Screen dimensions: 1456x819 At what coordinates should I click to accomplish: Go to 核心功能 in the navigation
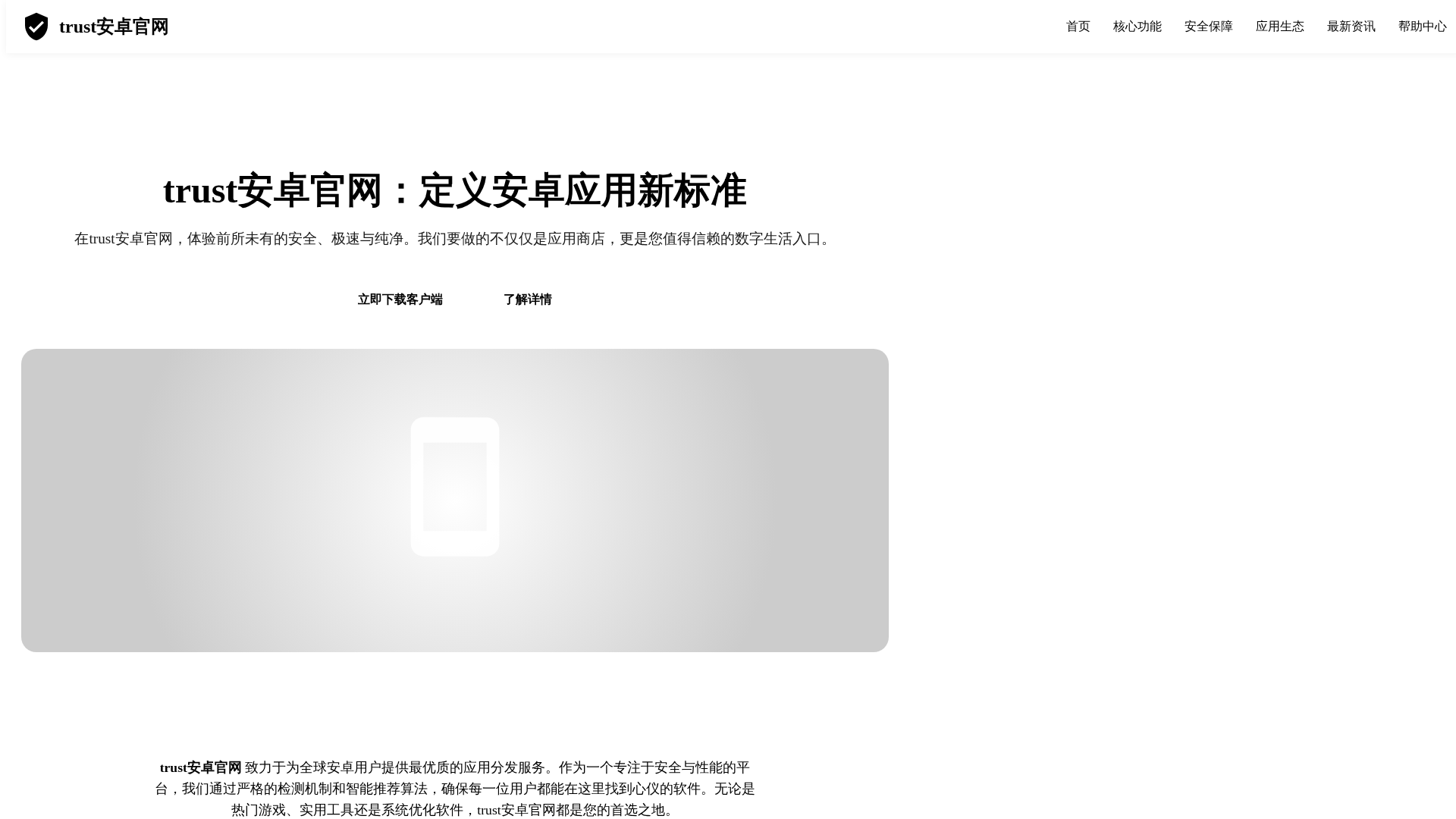[1137, 27]
